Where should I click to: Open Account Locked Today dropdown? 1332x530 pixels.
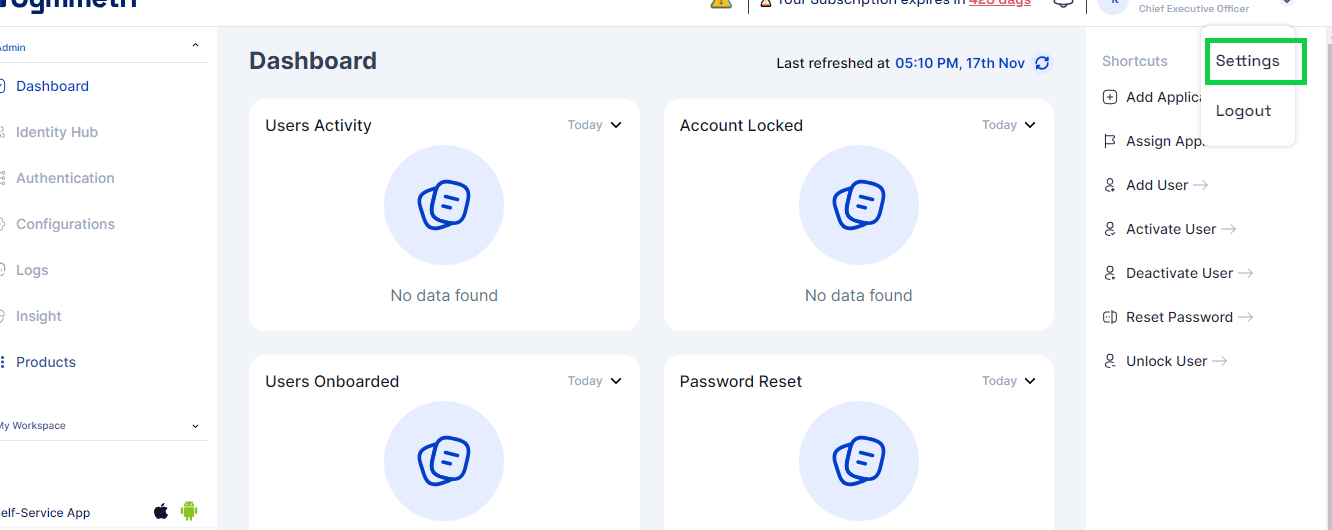pyautogui.click(x=1009, y=125)
